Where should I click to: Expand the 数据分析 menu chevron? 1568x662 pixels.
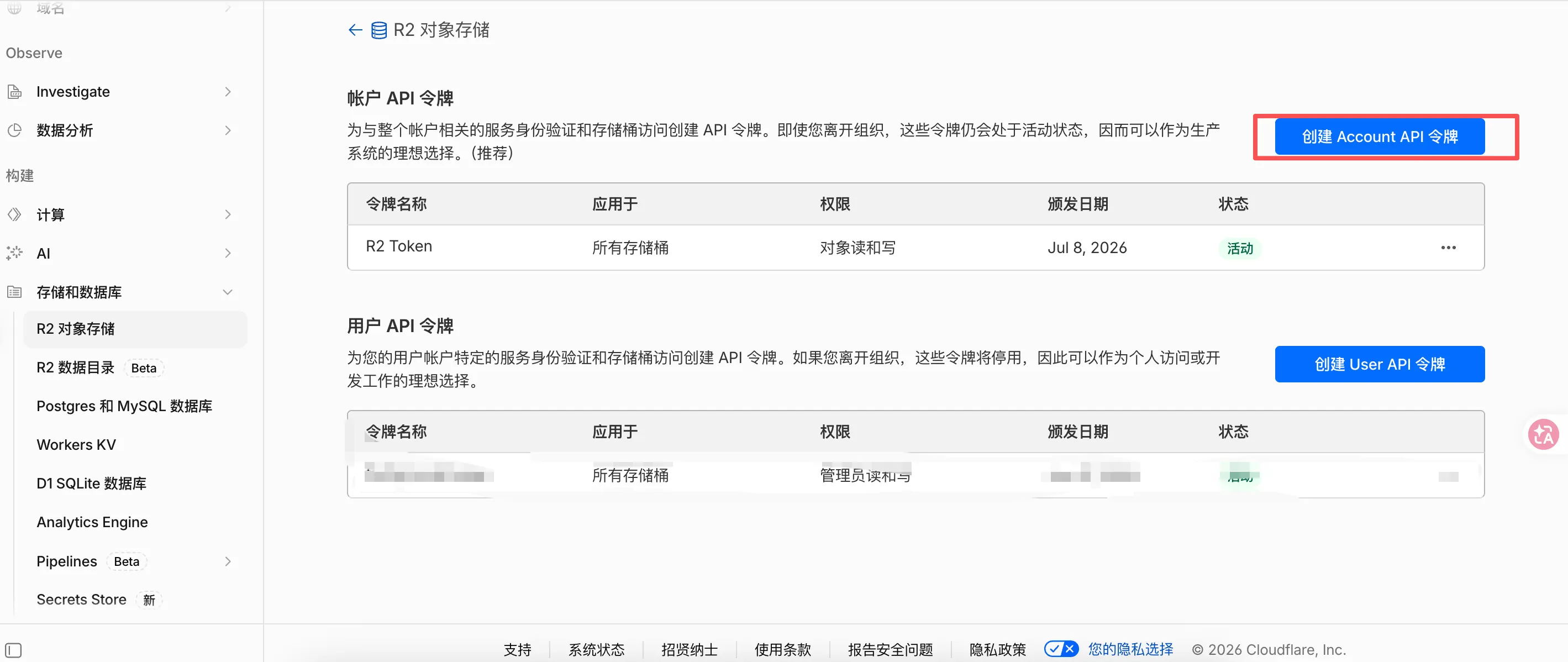pyautogui.click(x=228, y=130)
